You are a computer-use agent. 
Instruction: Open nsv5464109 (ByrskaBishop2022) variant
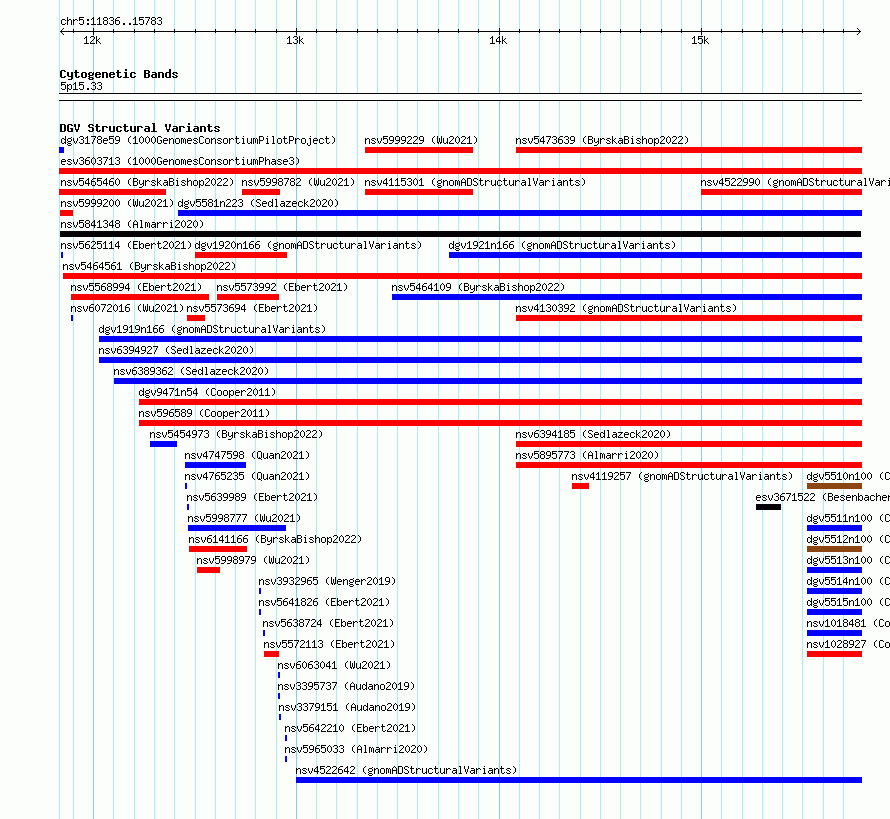tap(478, 287)
